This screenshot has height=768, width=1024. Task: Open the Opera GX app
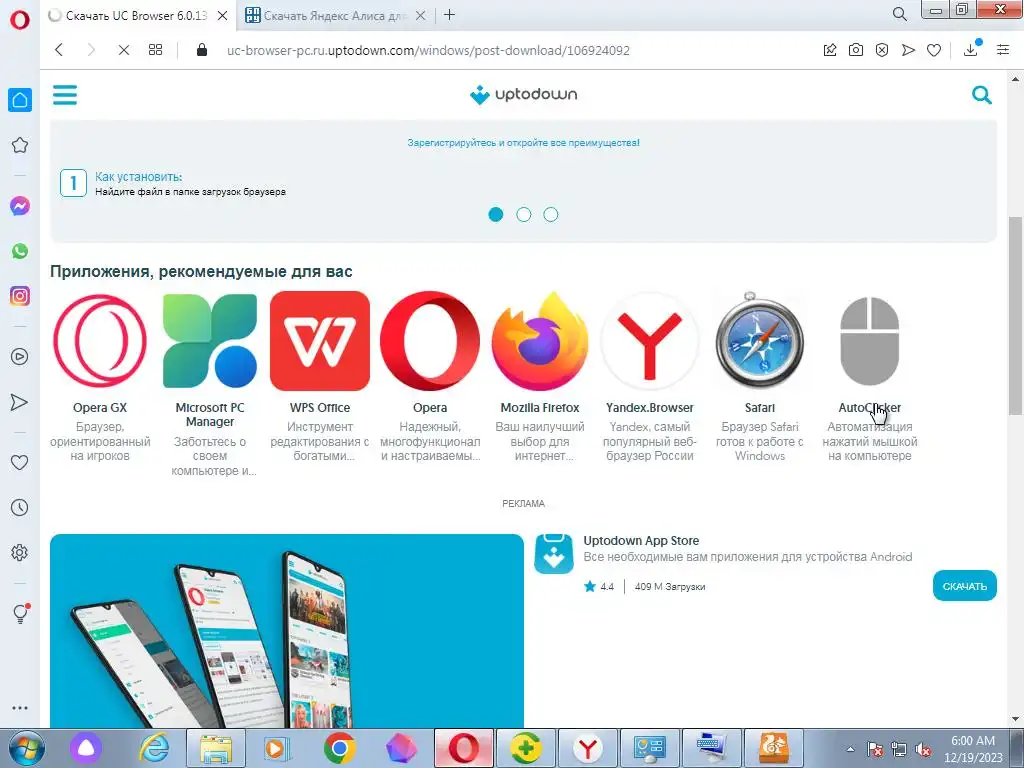tap(100, 376)
